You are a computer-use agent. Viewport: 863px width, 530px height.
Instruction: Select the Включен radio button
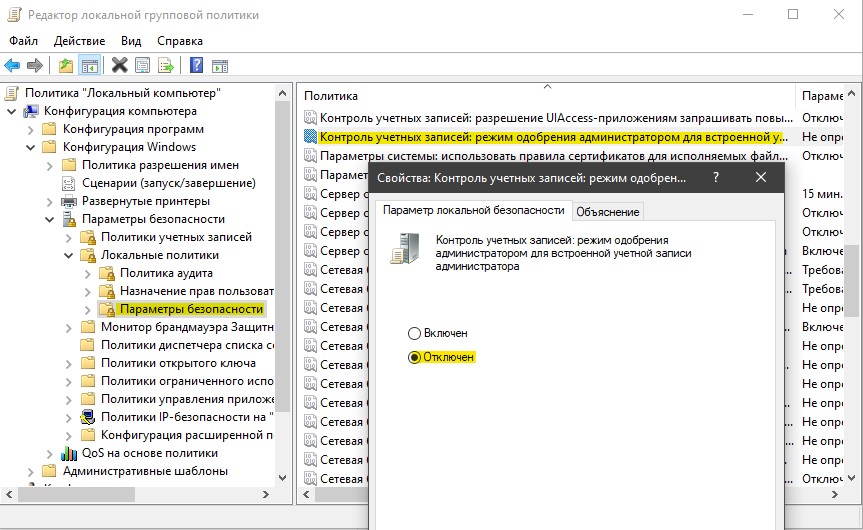coord(414,334)
